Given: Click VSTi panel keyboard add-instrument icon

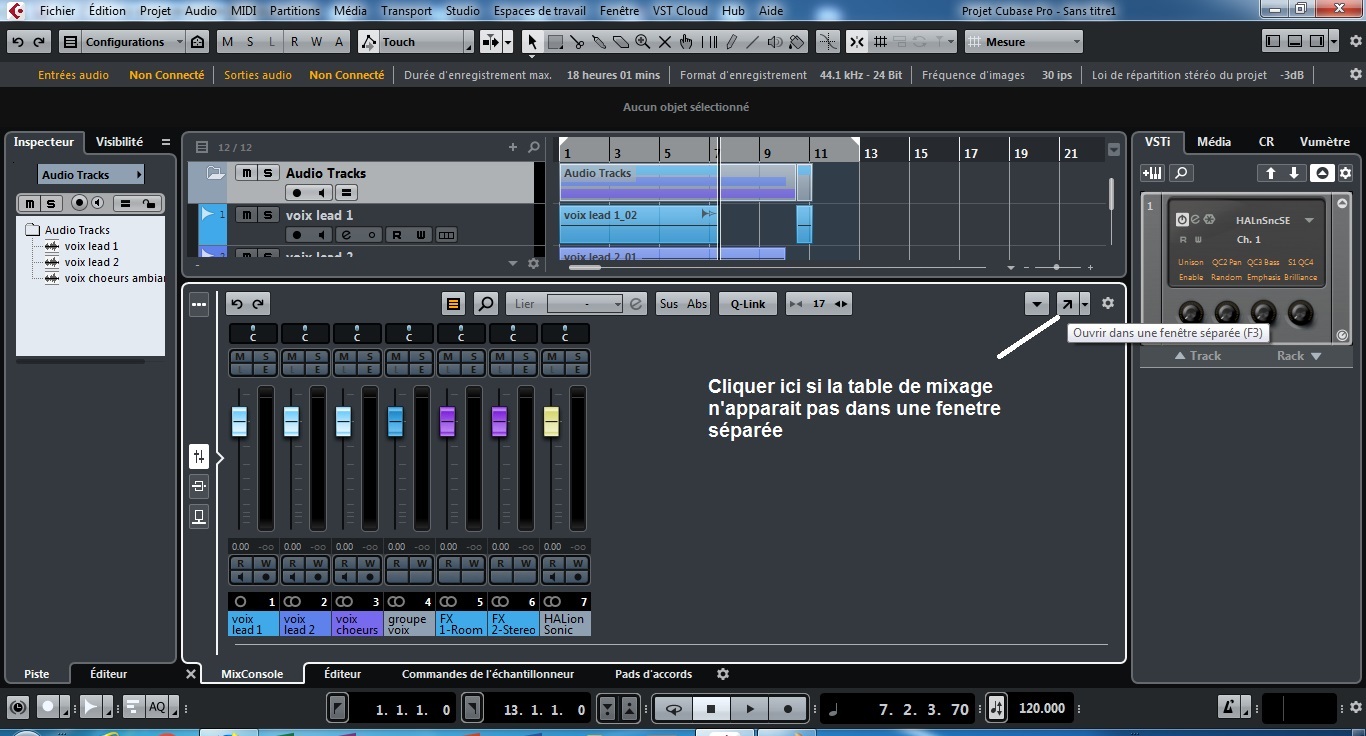Looking at the screenshot, I should coord(1152,173).
